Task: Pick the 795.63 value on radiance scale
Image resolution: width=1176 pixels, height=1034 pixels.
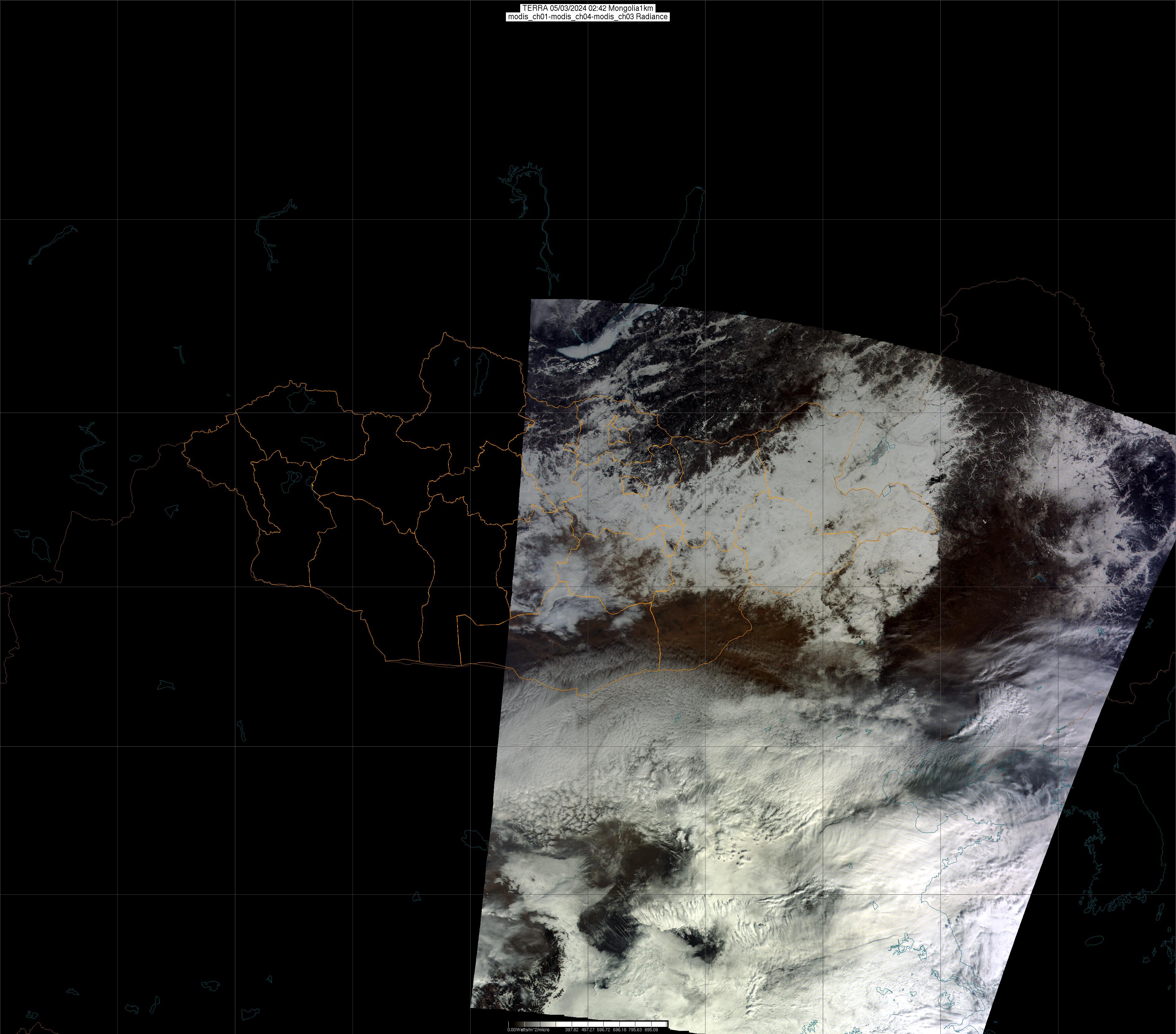Action: (635, 1030)
